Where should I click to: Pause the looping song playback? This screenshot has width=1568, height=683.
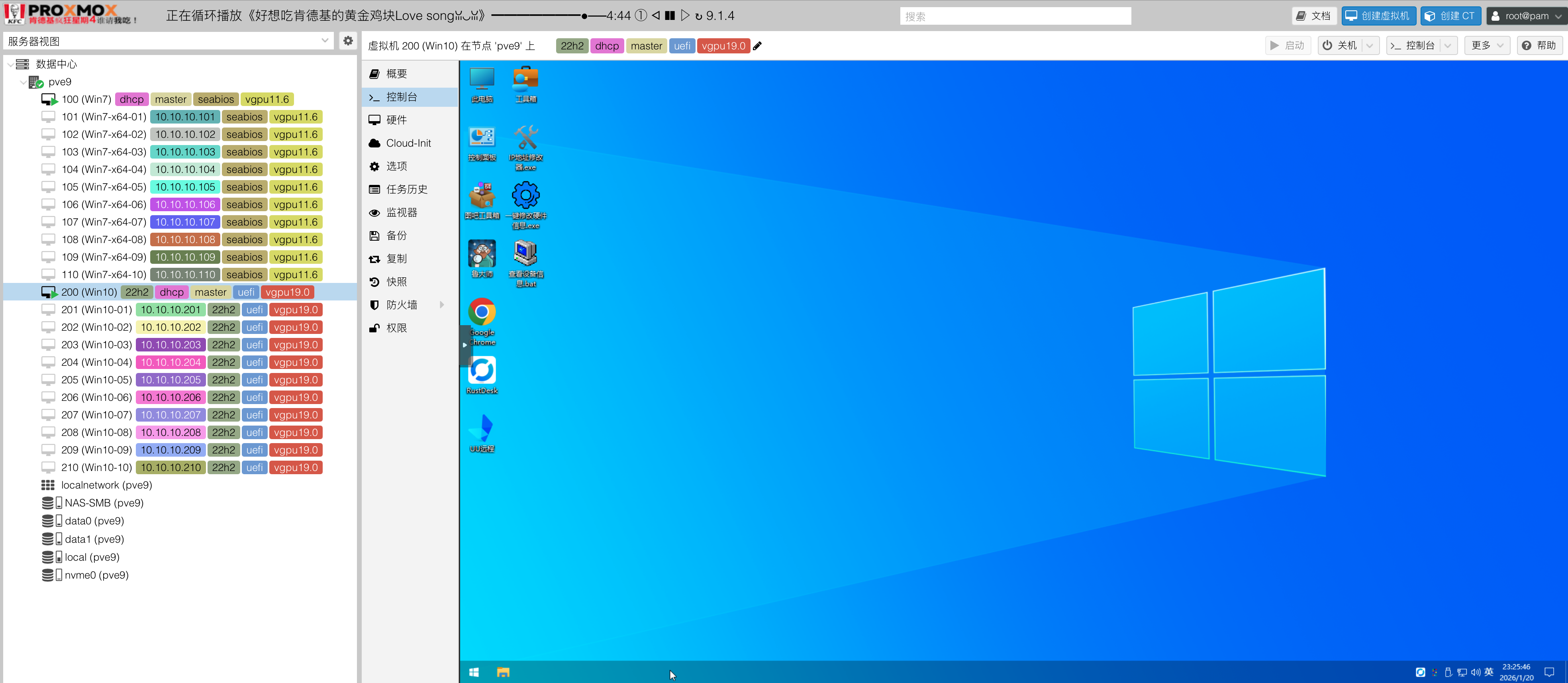click(x=670, y=16)
